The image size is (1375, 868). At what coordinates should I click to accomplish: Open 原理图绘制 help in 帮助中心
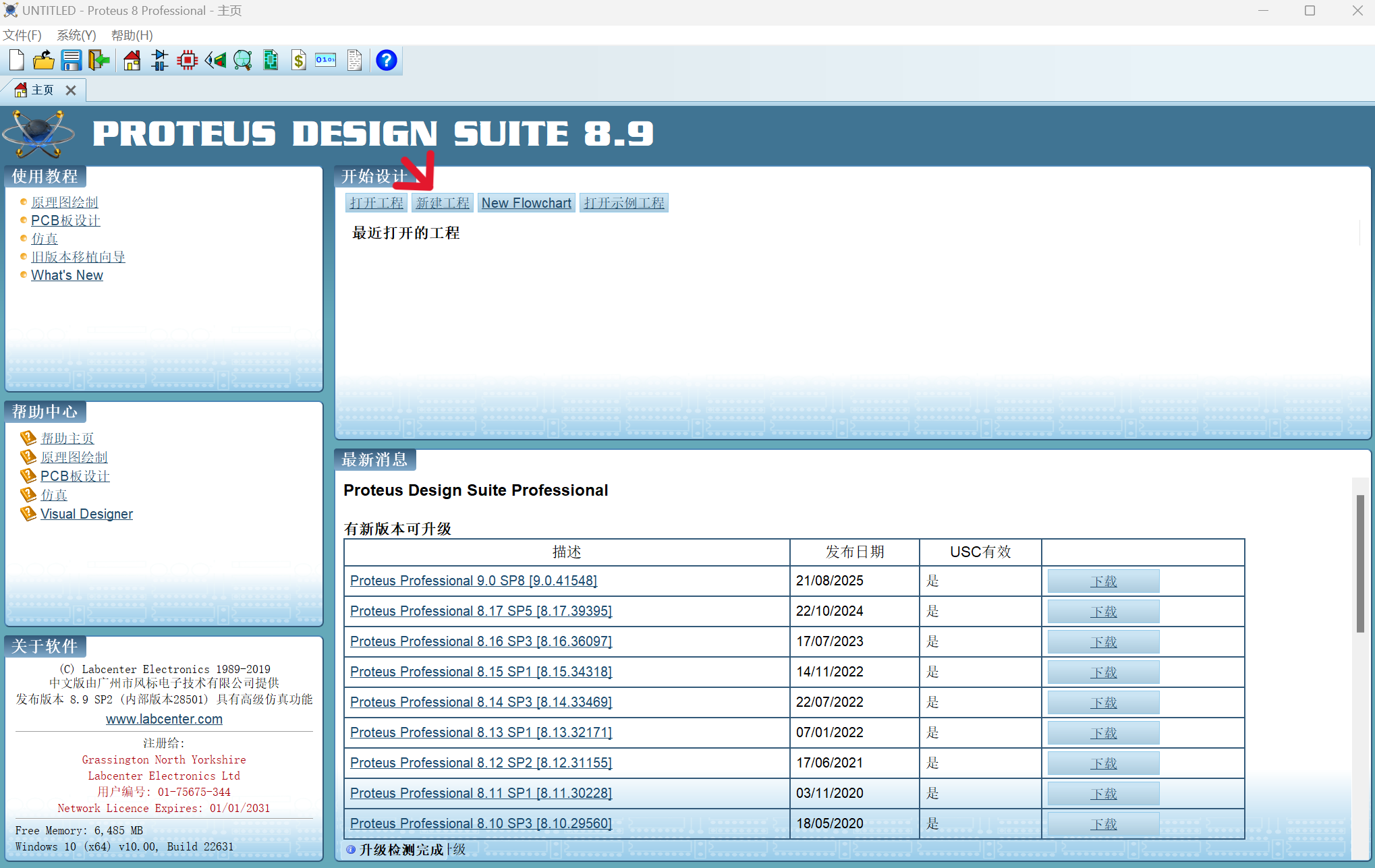(x=74, y=457)
